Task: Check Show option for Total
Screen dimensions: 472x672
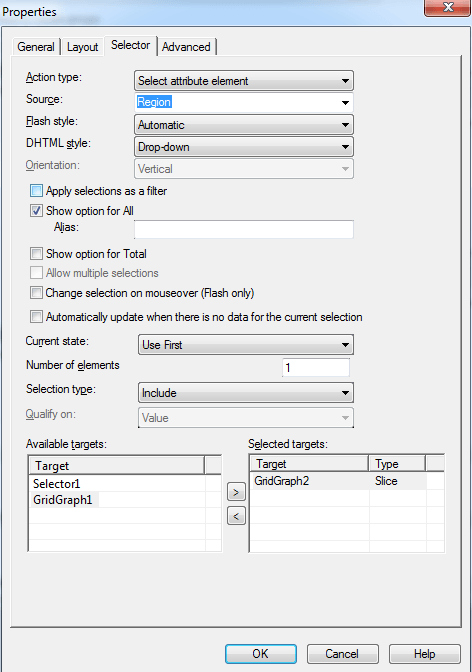Action: pos(36,254)
